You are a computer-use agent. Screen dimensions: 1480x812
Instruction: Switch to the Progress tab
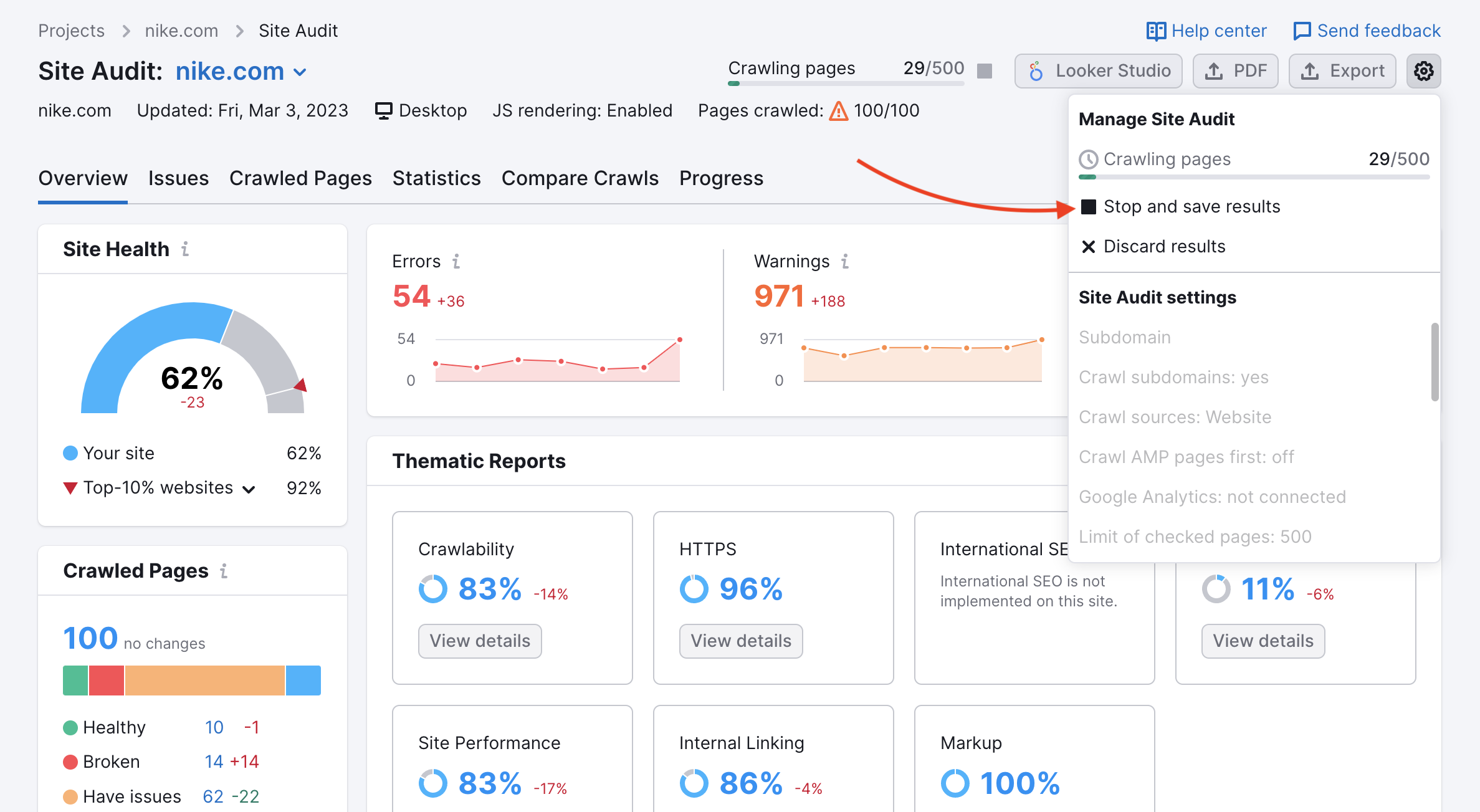click(x=721, y=179)
